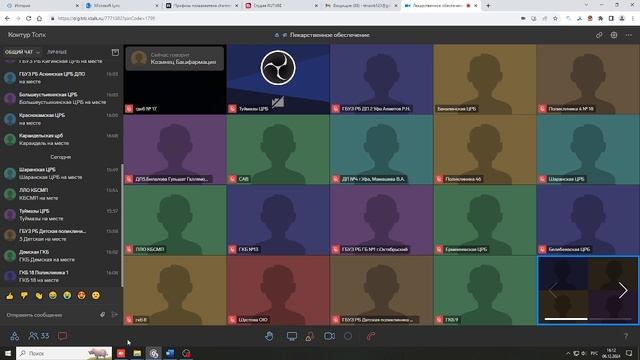Send heart-eyes face reaction

point(81,296)
